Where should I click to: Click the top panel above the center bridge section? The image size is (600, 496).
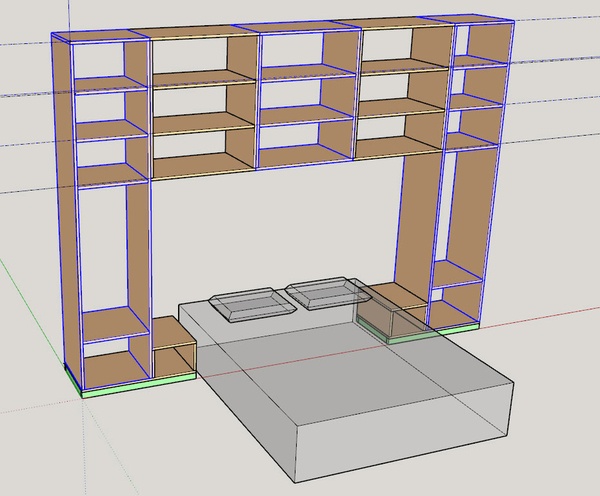point(300,28)
